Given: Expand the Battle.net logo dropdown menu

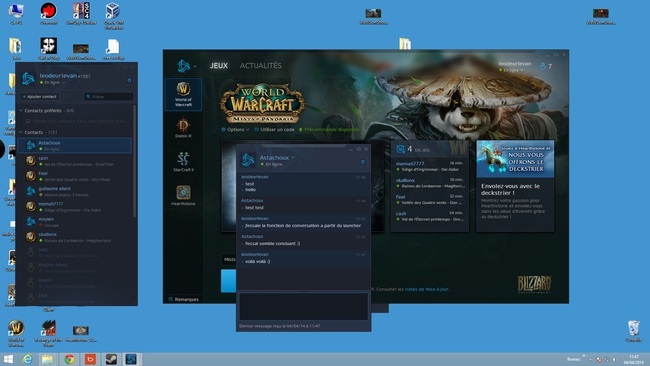Looking at the screenshot, I should click(x=187, y=65).
